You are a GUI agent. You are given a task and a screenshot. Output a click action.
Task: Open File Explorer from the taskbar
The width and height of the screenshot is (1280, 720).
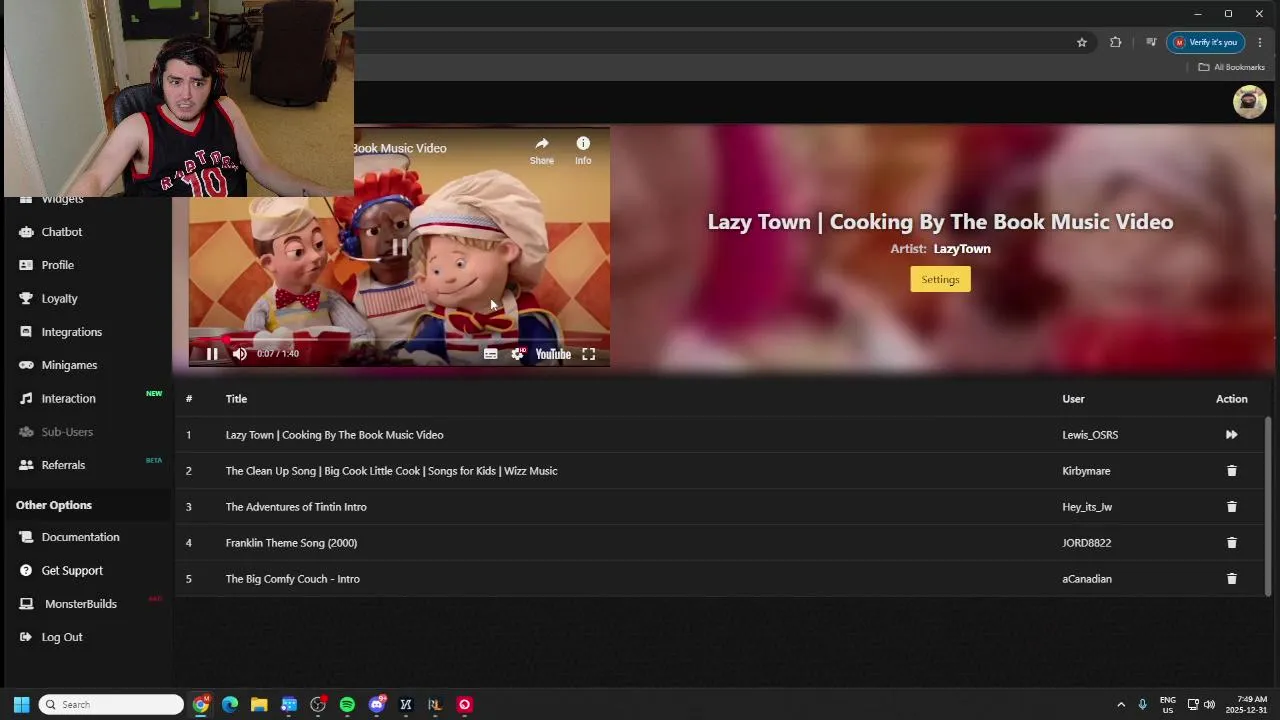point(259,704)
